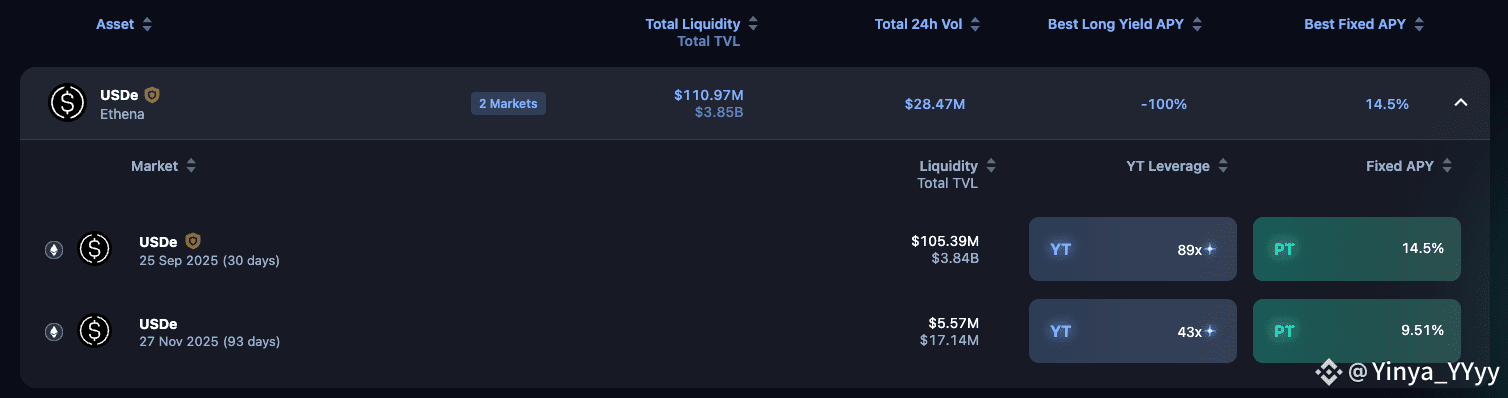Sort markets by YT Leverage
1508x398 pixels.
[x=1177, y=166]
